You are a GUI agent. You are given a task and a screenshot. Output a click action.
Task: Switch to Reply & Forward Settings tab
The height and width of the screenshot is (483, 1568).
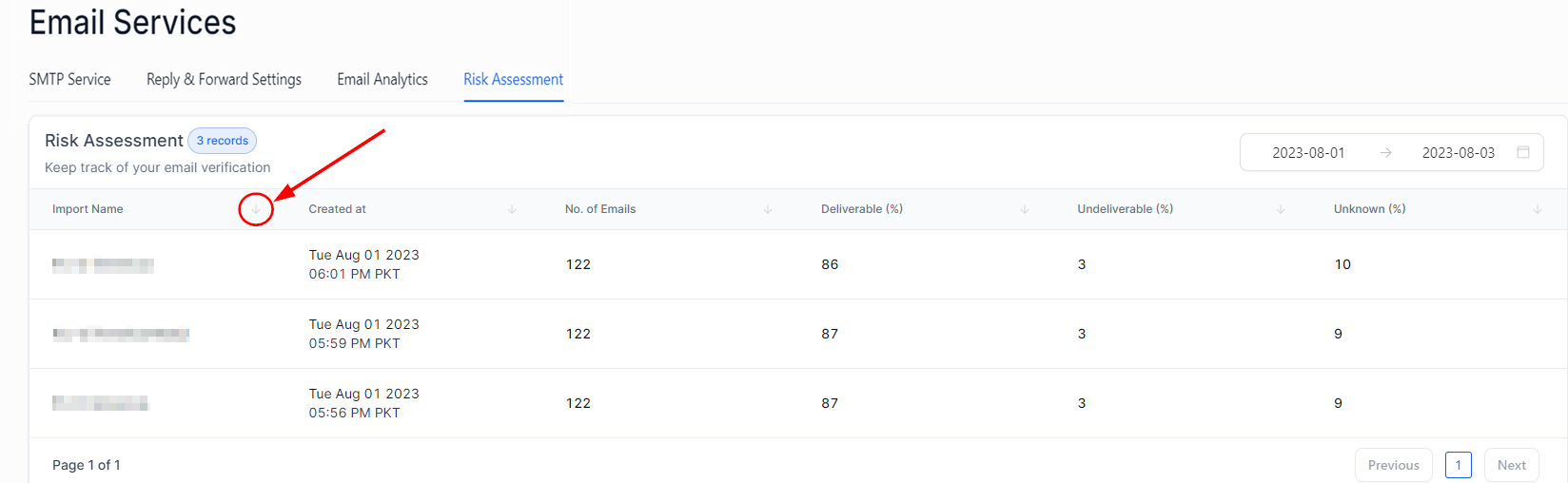click(x=224, y=80)
